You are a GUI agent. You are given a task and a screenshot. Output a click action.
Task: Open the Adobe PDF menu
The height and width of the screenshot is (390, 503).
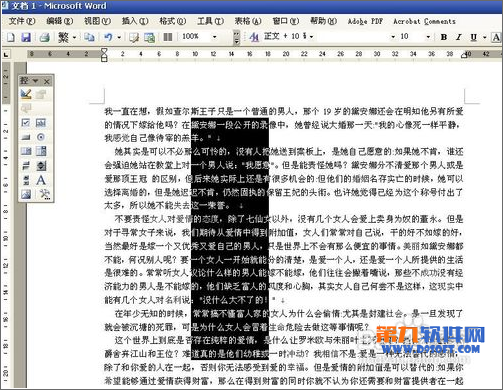point(365,21)
